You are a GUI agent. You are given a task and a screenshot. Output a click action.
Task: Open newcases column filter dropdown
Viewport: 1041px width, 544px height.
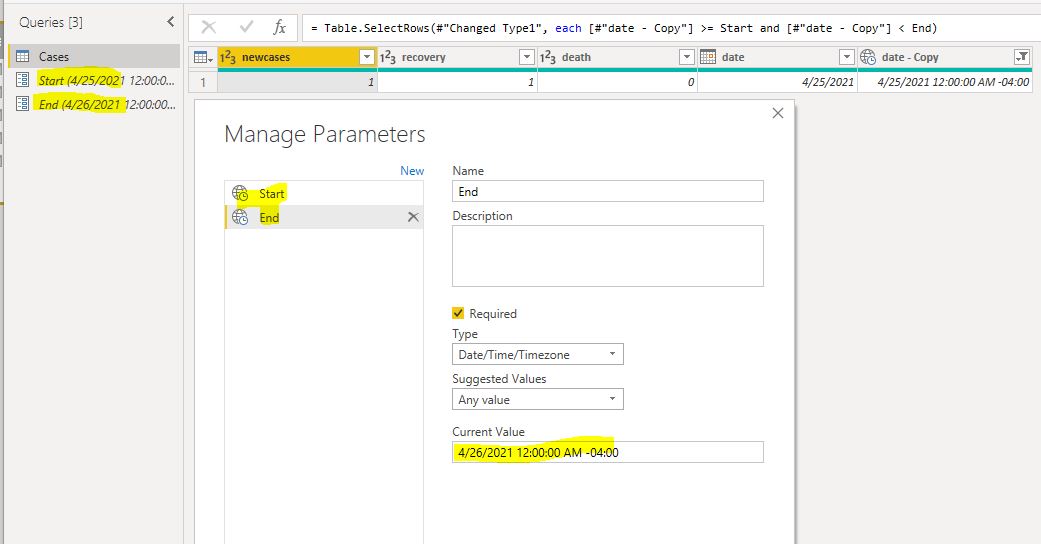[366, 57]
